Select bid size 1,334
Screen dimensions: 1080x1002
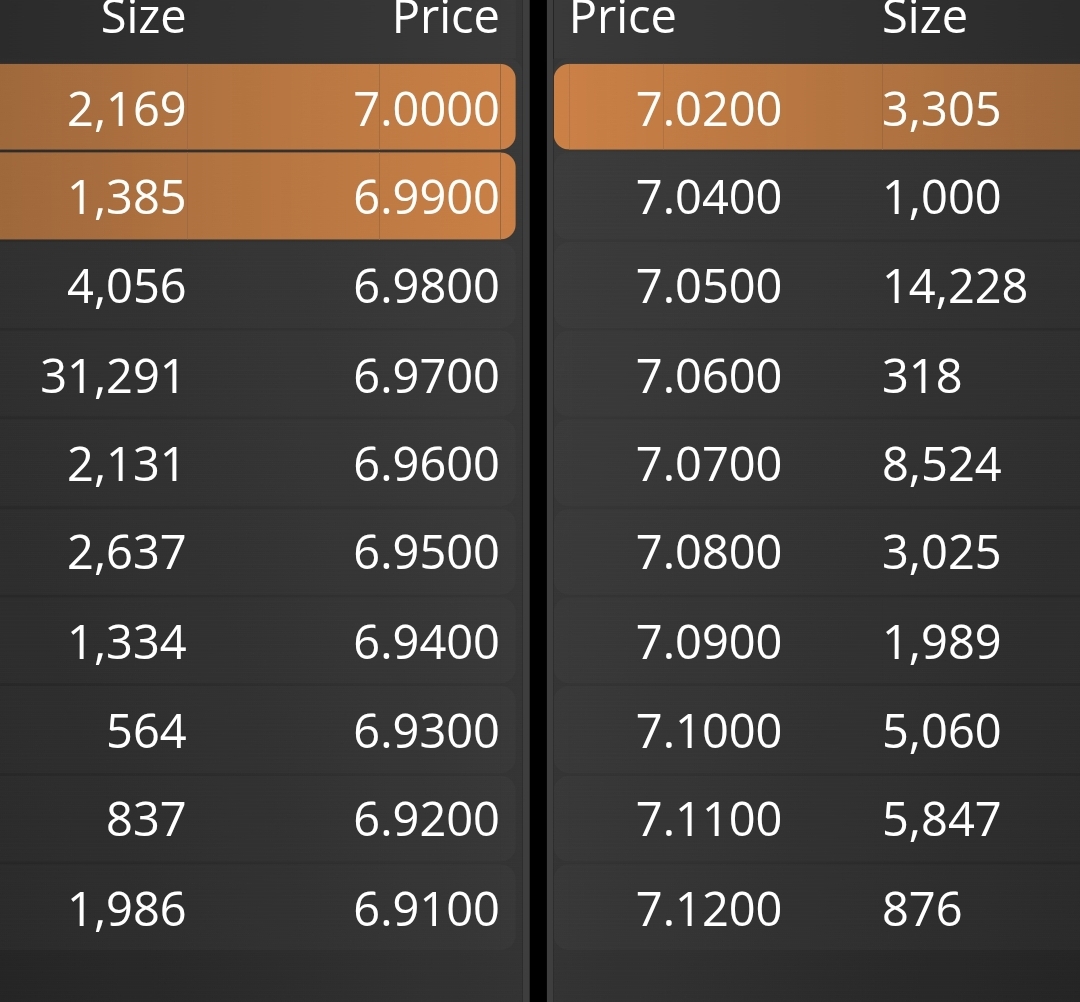127,643
